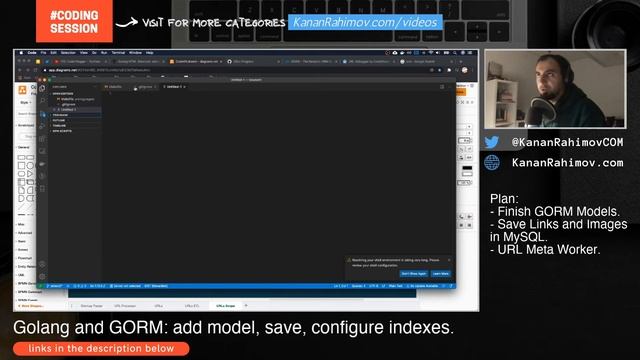This screenshot has height=360, width=640.
Task: Open the File menu in macOS menu bar
Action: (43, 53)
